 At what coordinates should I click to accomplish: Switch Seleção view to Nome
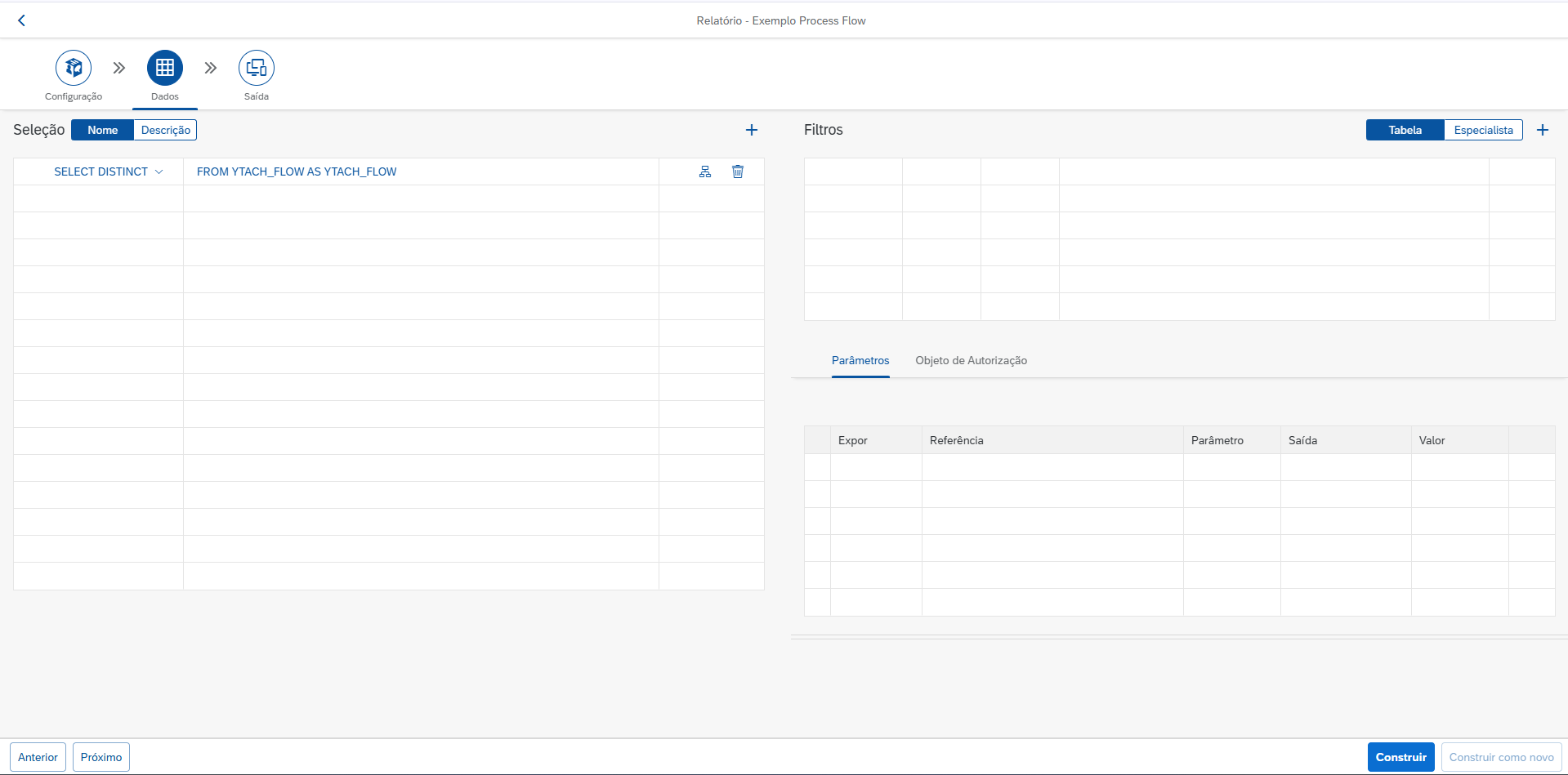point(103,130)
